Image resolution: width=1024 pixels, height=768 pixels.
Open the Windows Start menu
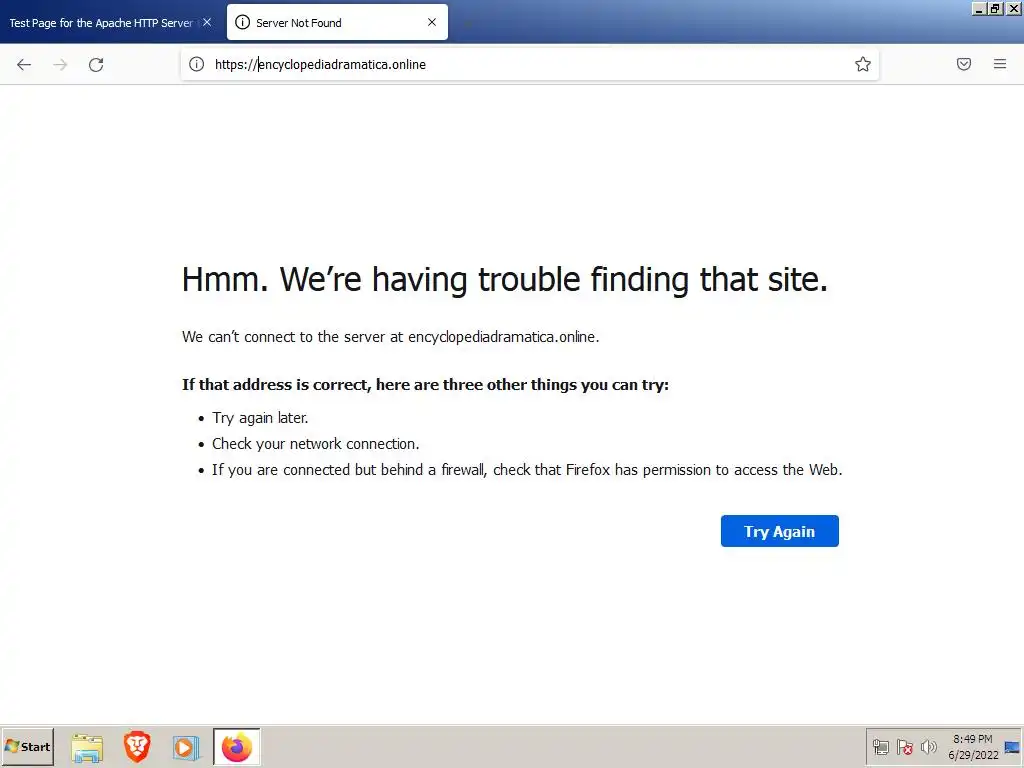pos(27,746)
